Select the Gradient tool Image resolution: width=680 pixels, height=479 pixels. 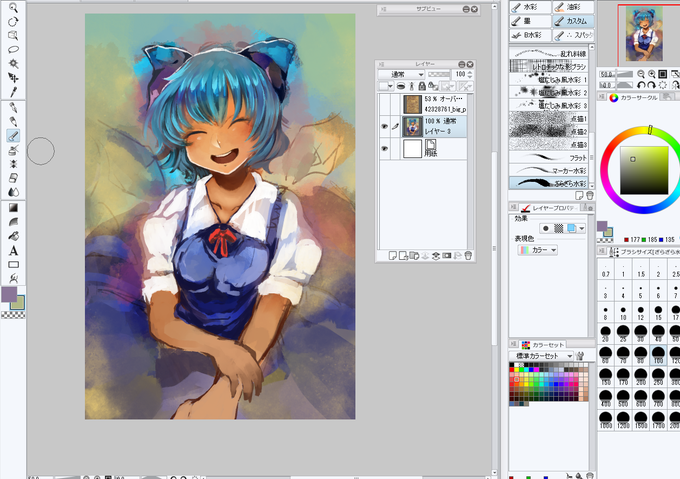tap(13, 208)
